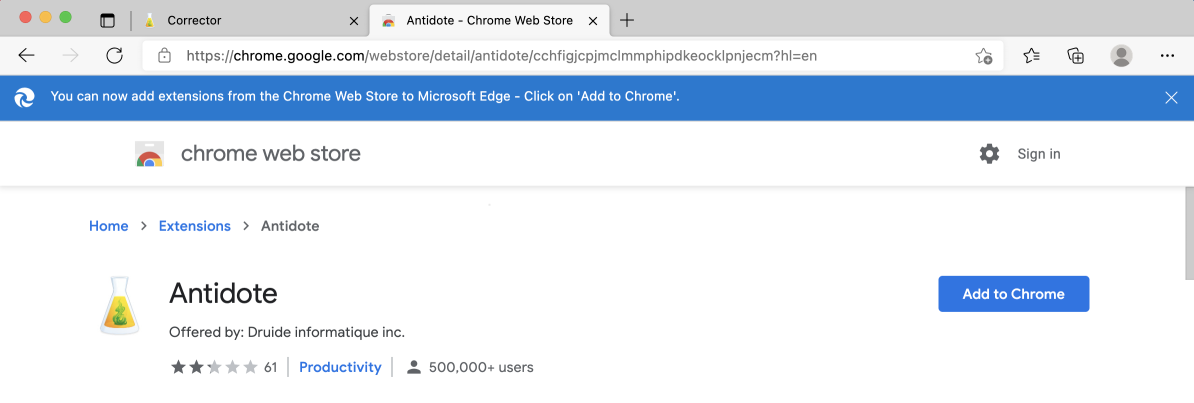
Task: Click the address bar URL field
Action: pyautogui.click(x=573, y=56)
